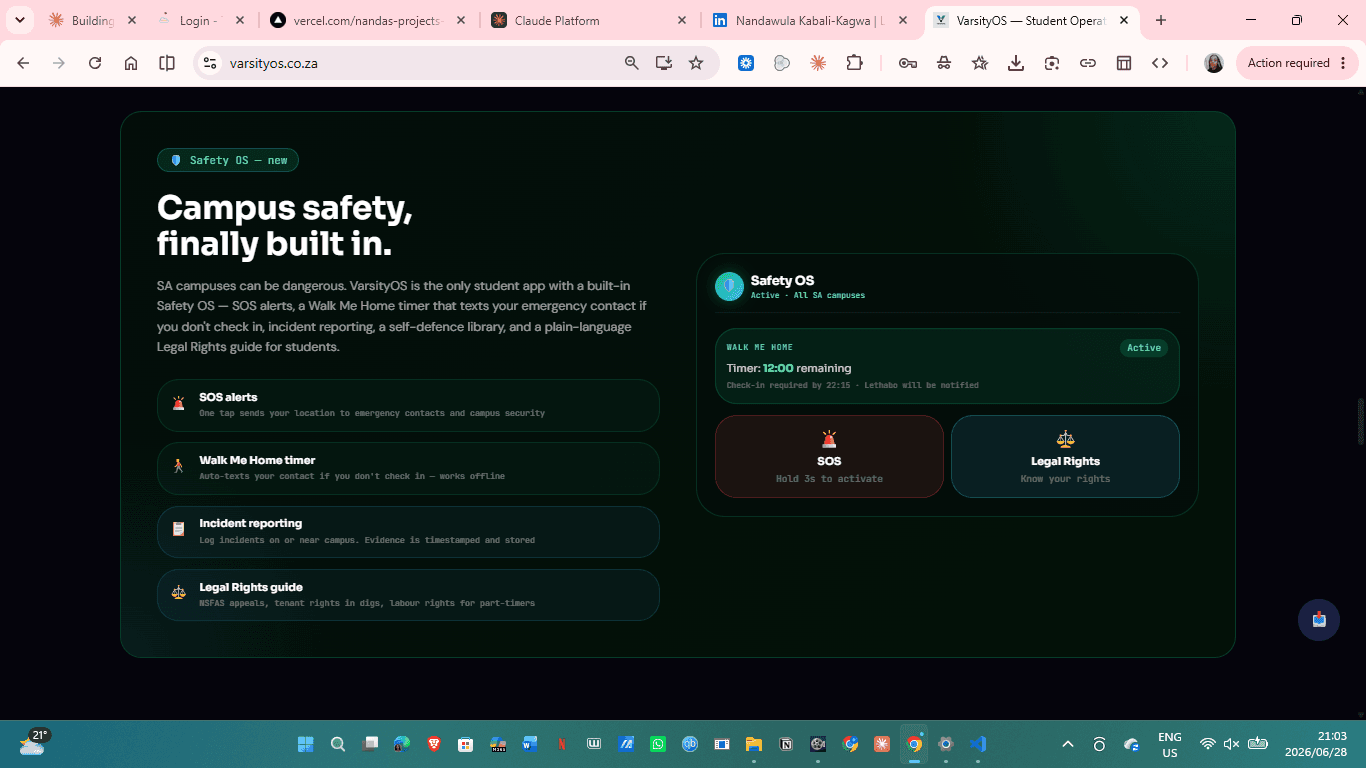Show hidden system tray icons
1366x768 pixels.
coord(1068,744)
